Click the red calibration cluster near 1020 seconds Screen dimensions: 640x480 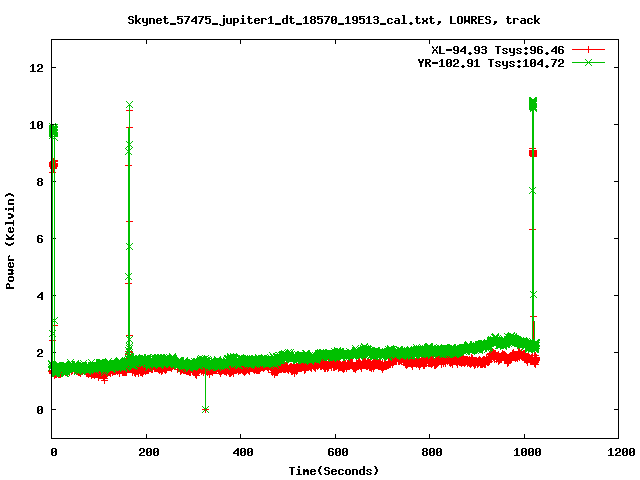tap(533, 153)
